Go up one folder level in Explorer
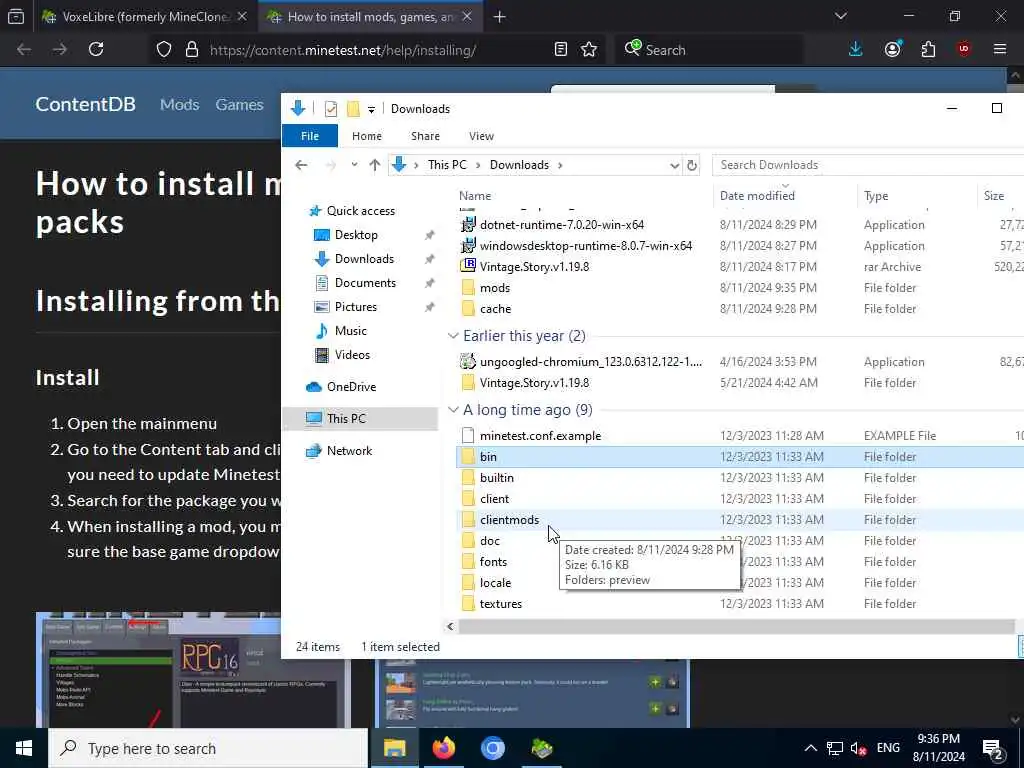Image resolution: width=1024 pixels, height=768 pixels. tap(374, 165)
